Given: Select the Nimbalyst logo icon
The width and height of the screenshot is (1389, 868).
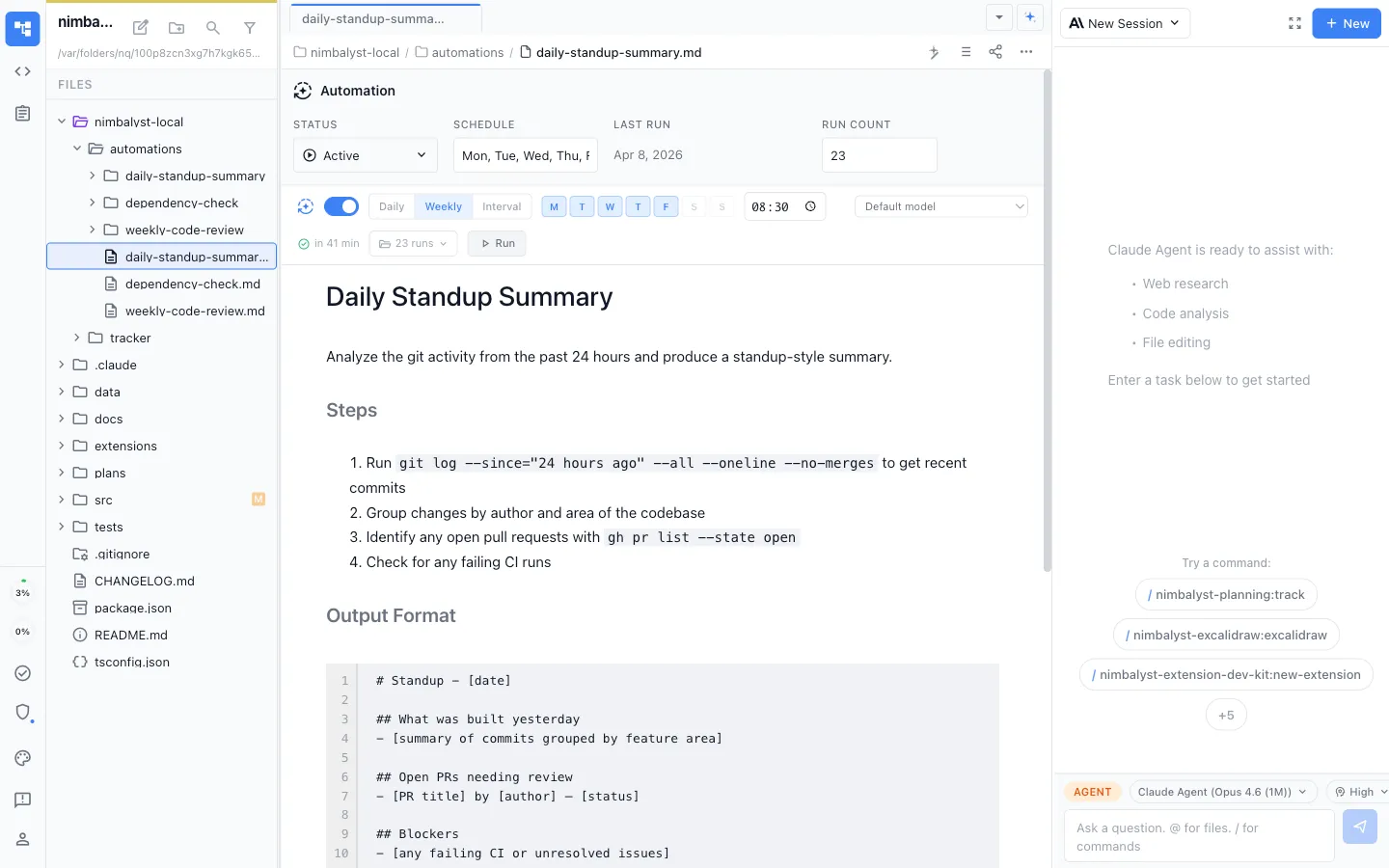Looking at the screenshot, I should (x=22, y=28).
